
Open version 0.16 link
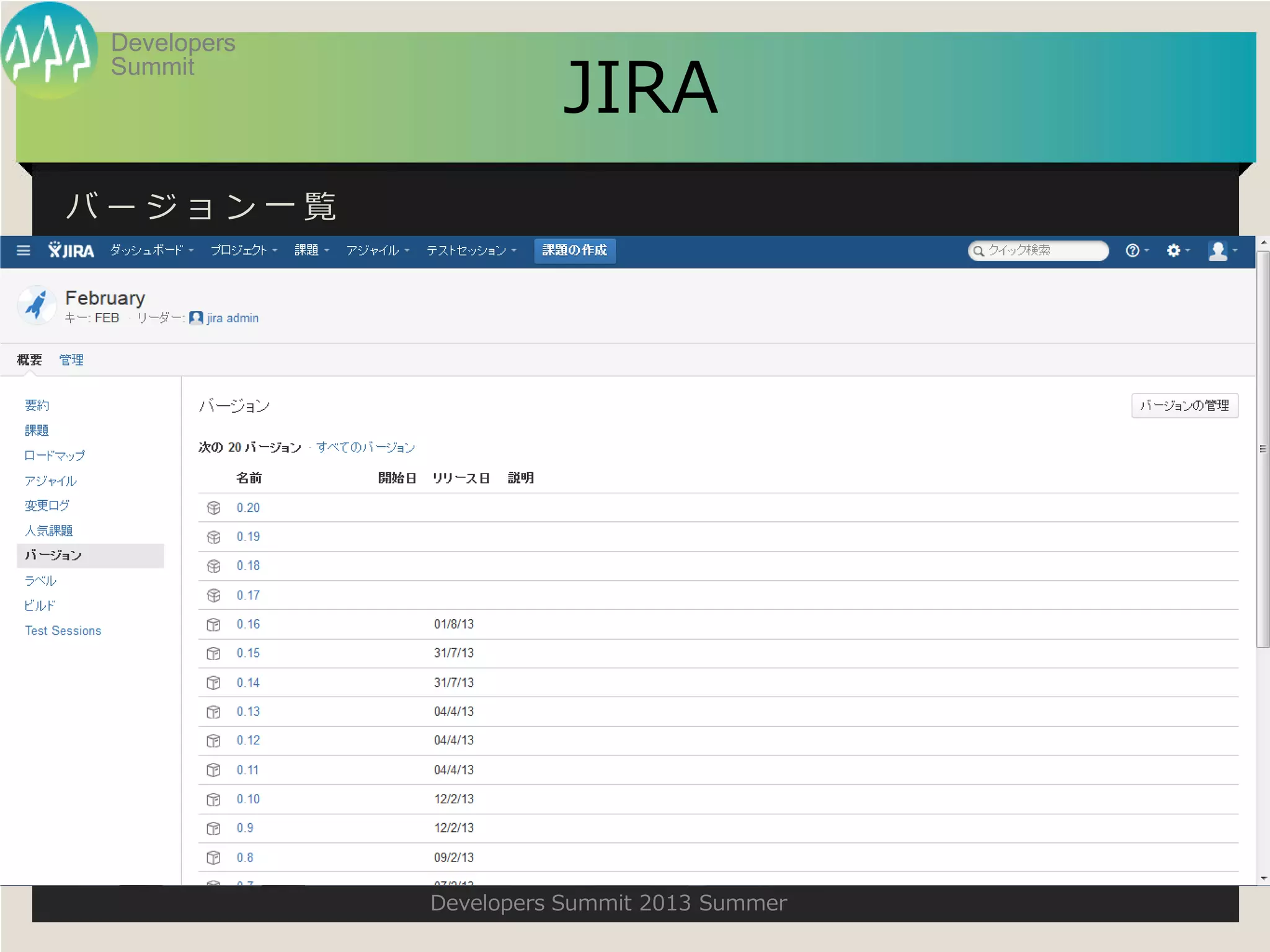pyautogui.click(x=248, y=624)
